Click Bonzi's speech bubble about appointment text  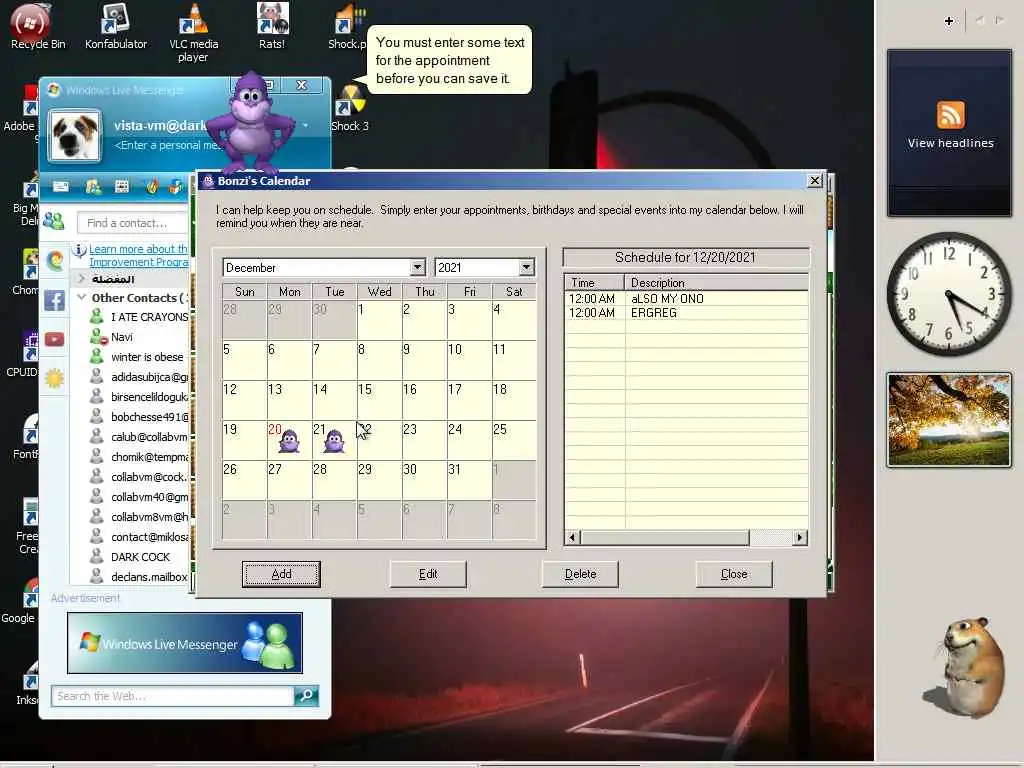[450, 60]
